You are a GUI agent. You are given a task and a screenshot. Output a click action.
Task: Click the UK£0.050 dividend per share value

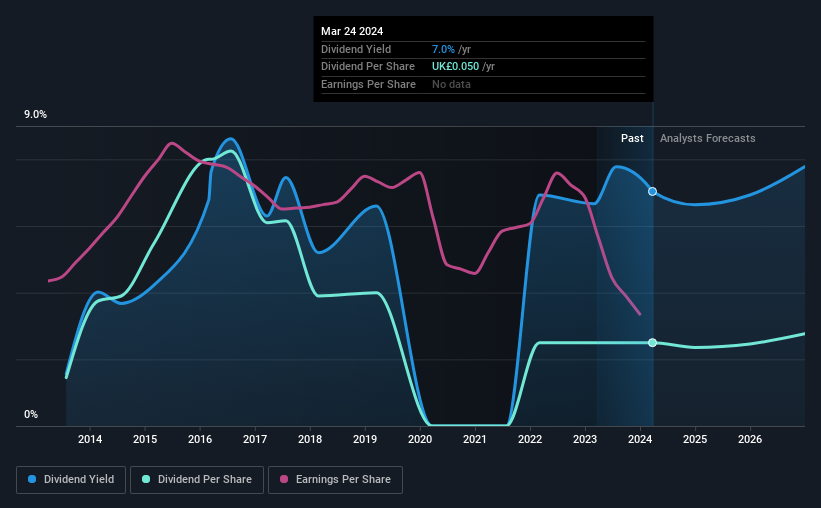point(455,67)
